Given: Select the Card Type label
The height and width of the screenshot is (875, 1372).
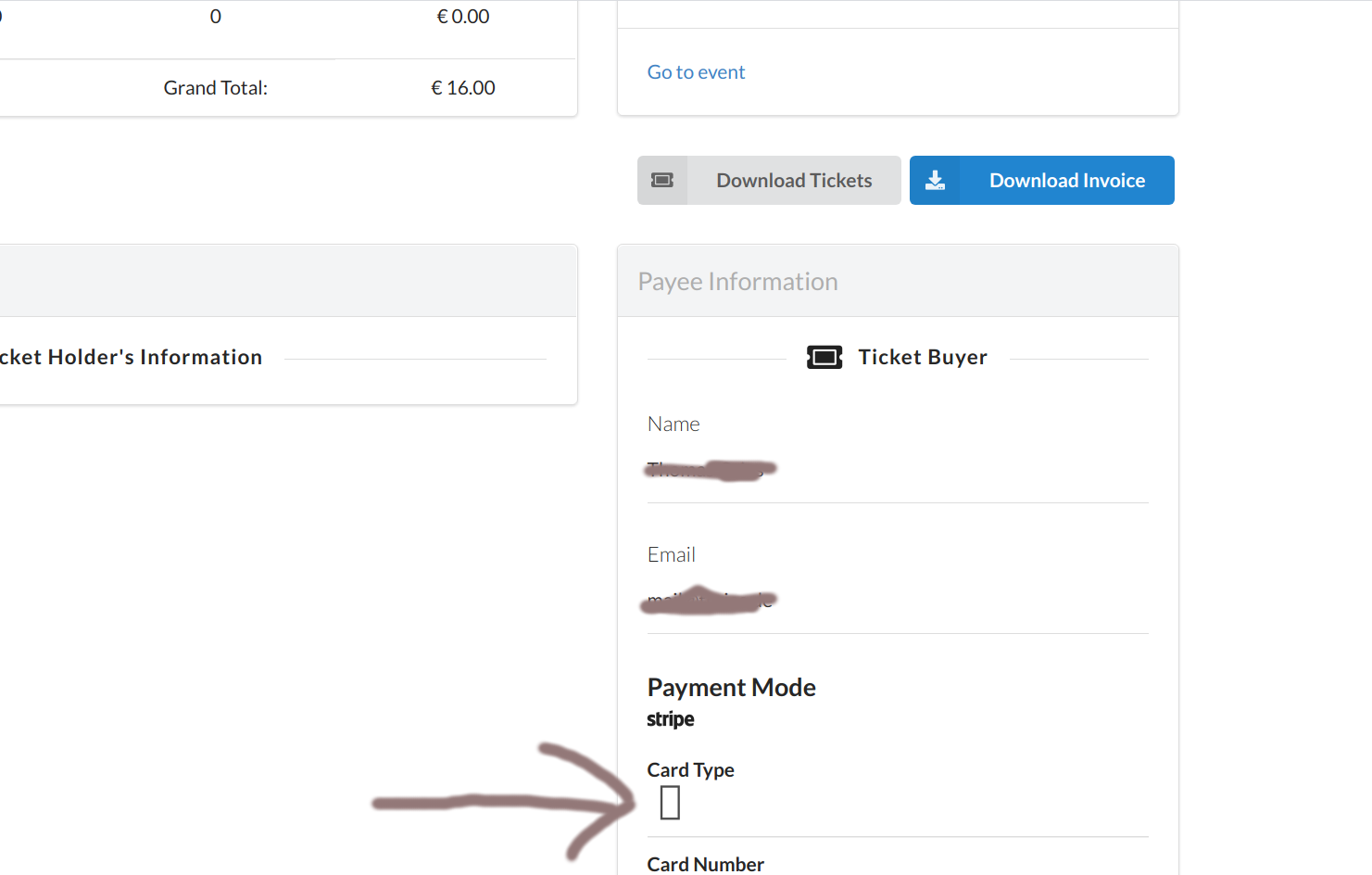Looking at the screenshot, I should pyautogui.click(x=691, y=770).
